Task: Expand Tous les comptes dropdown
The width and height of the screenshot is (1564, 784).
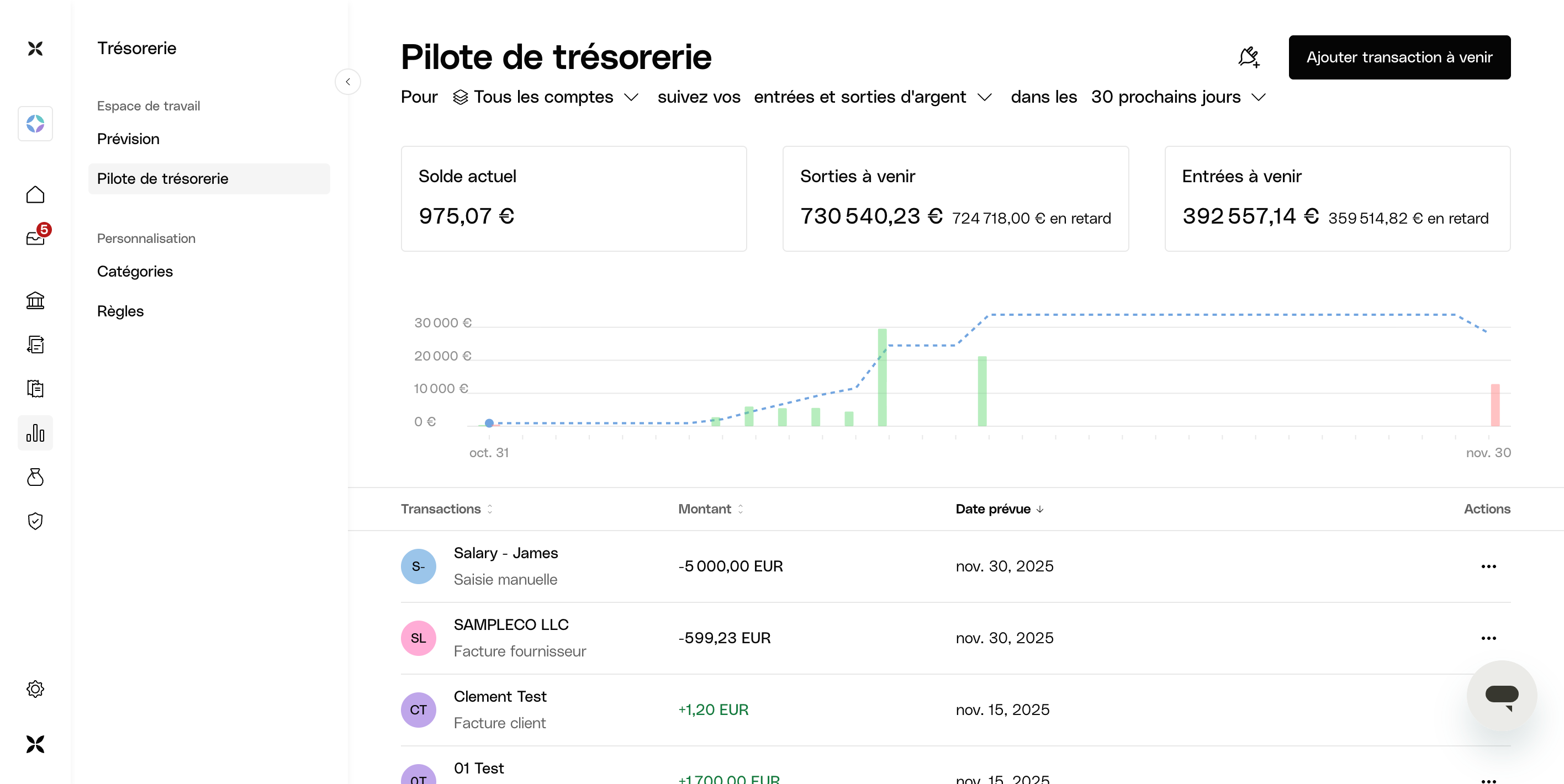Action: point(546,97)
